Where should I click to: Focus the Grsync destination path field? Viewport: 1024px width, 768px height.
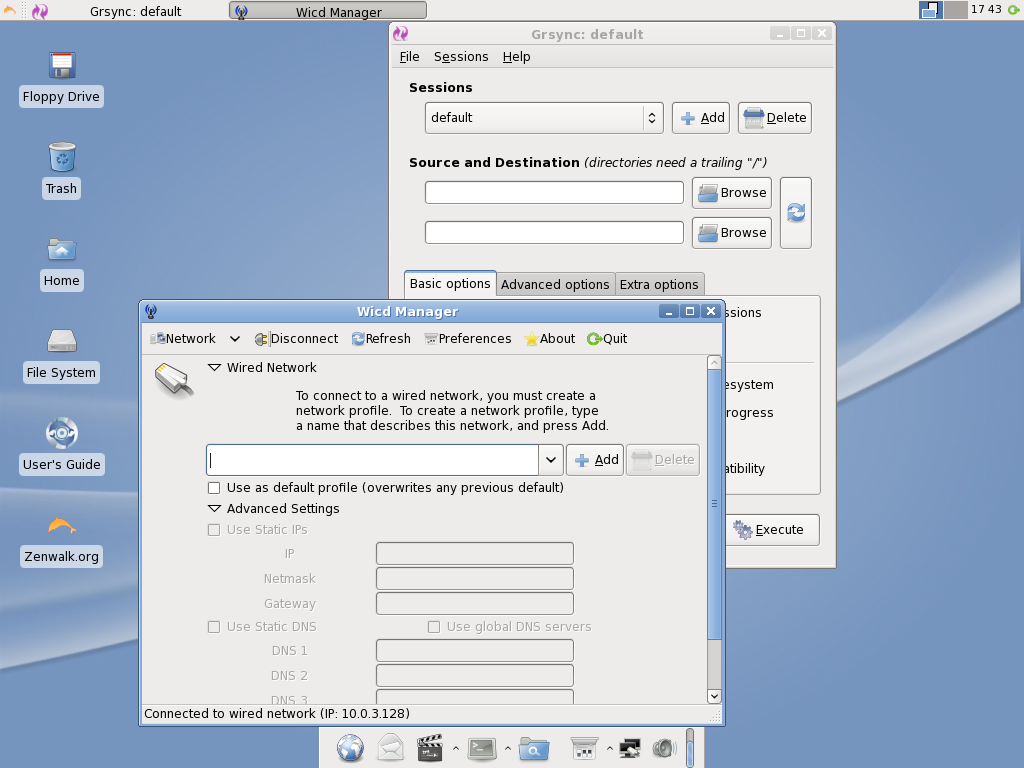554,232
